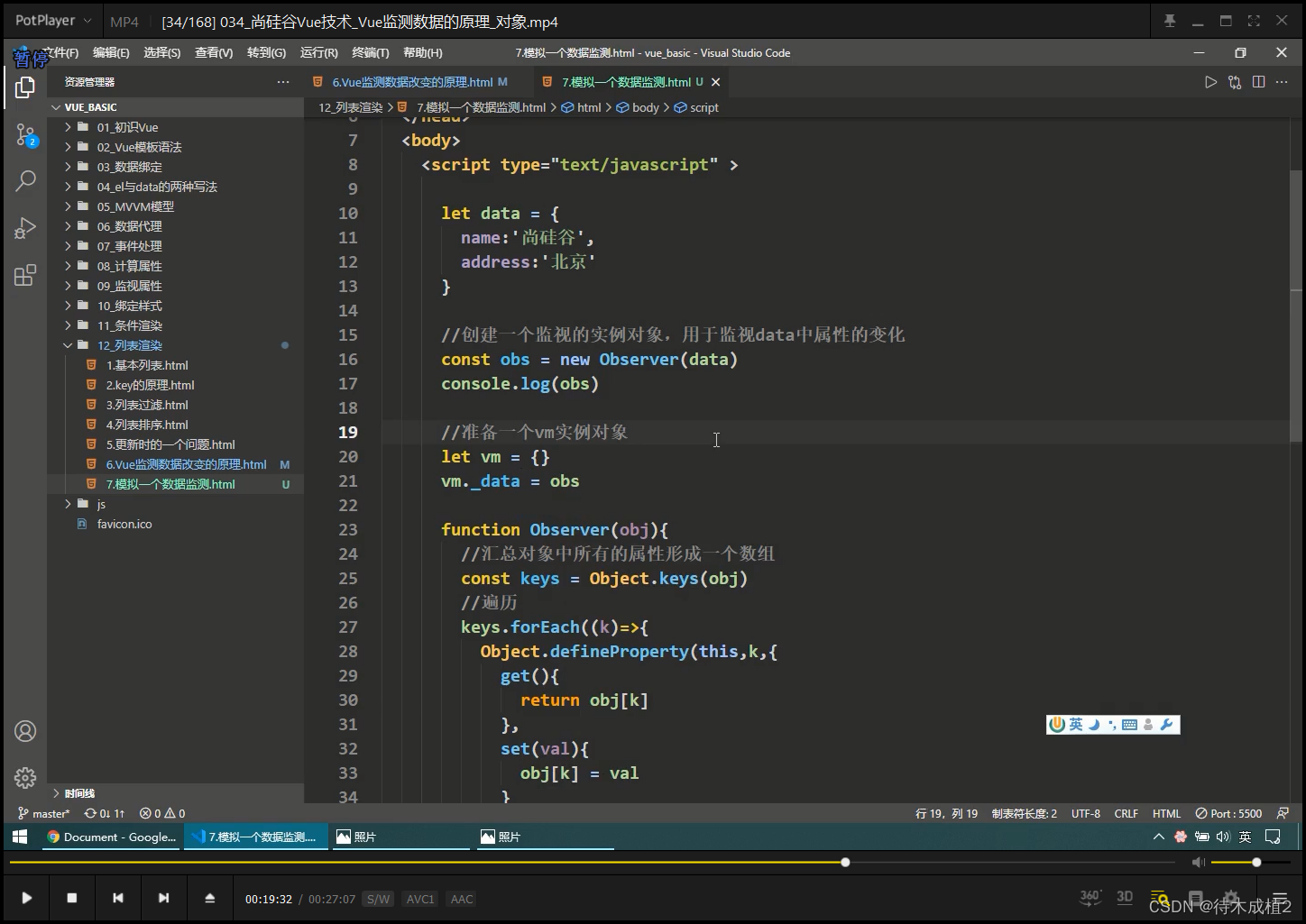
Task: Click the sync changes status indicator
Action: [x=105, y=813]
